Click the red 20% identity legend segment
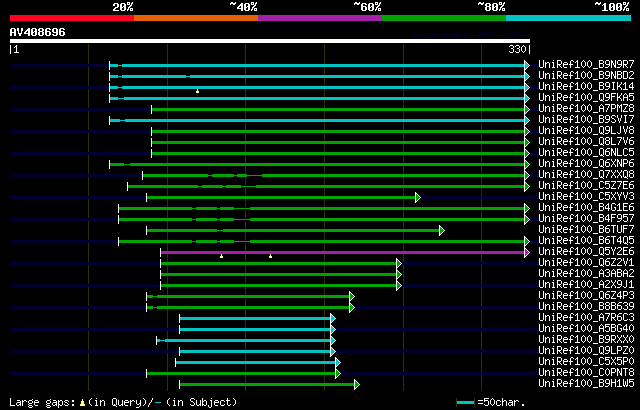This screenshot has height=410, width=640. 72,18
